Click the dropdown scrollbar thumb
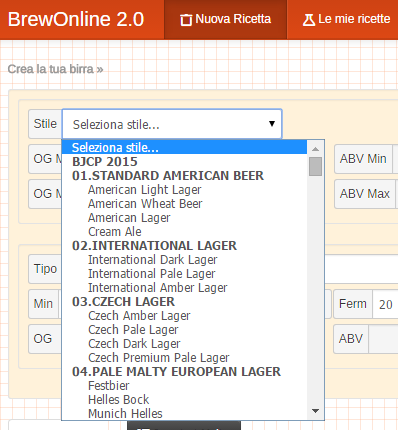The width and height of the screenshot is (398, 430). (x=315, y=166)
